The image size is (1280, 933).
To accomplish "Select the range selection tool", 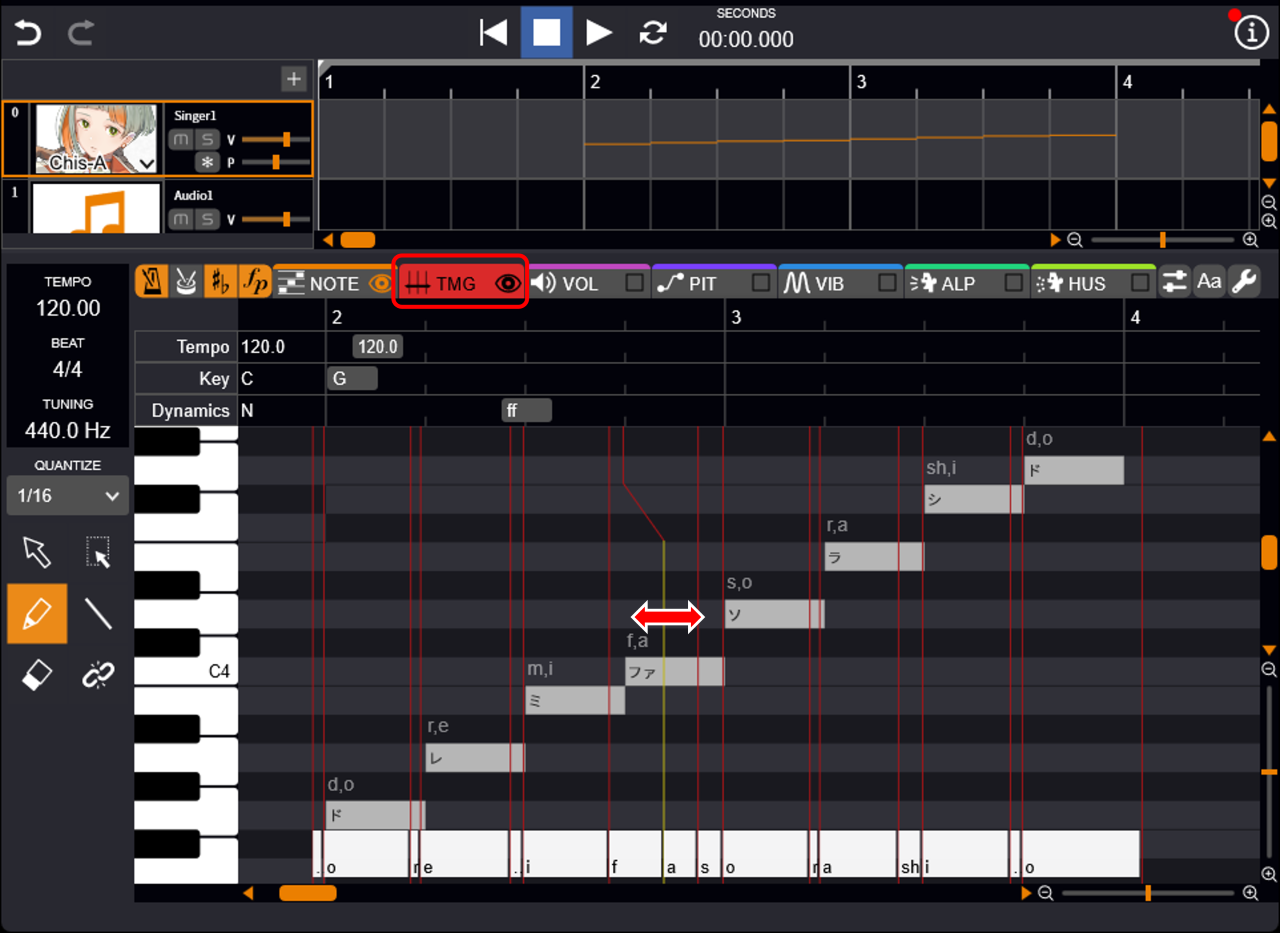I will coord(98,551).
